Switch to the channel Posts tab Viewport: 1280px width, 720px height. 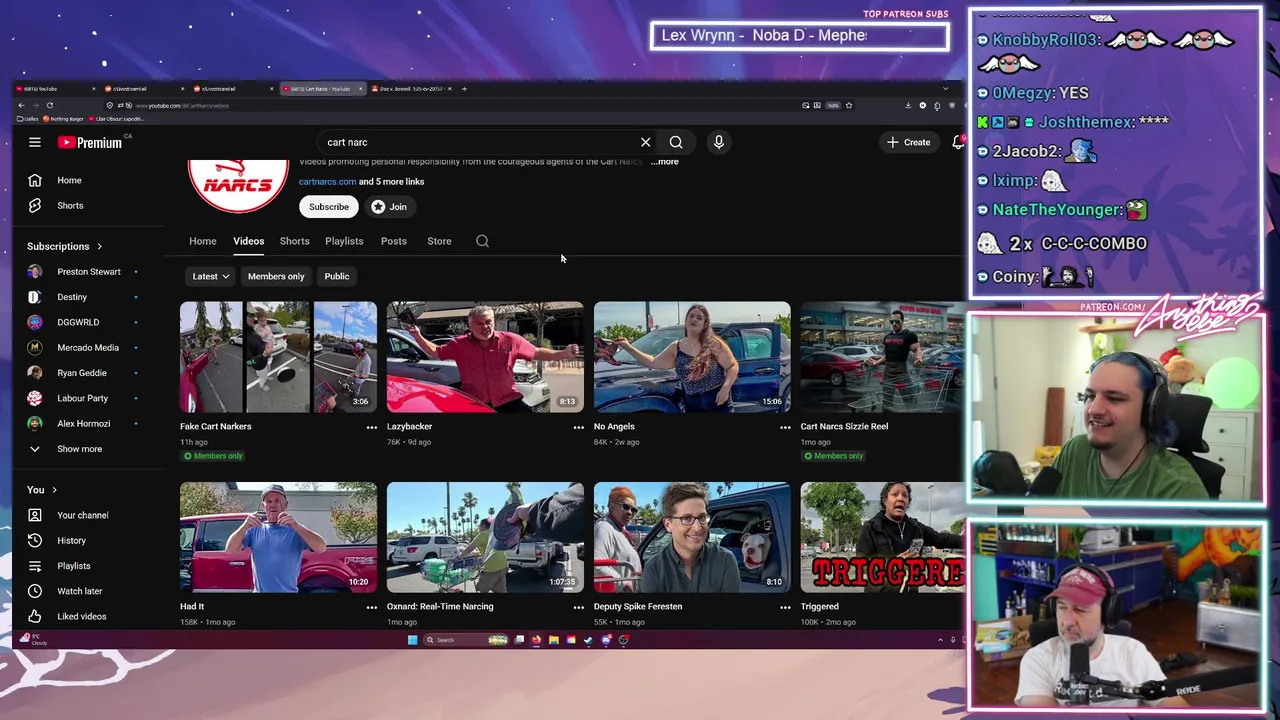pos(393,241)
